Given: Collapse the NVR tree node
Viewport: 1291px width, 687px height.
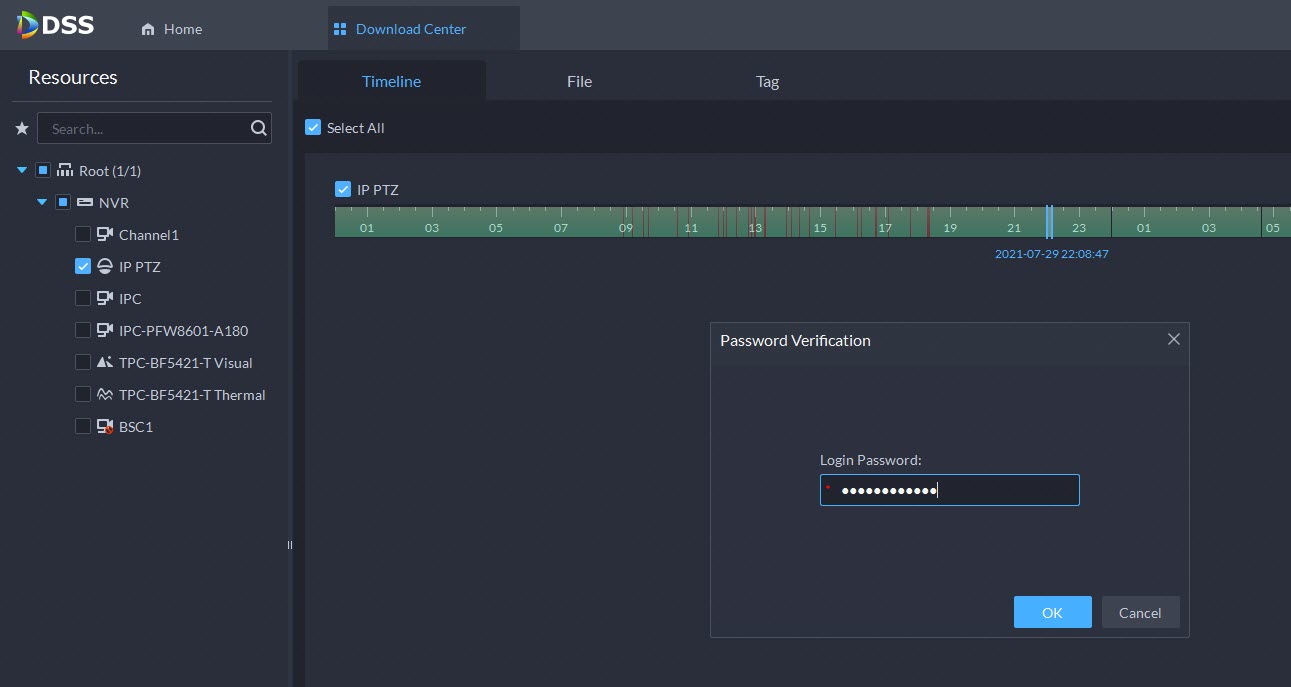Looking at the screenshot, I should coord(42,203).
